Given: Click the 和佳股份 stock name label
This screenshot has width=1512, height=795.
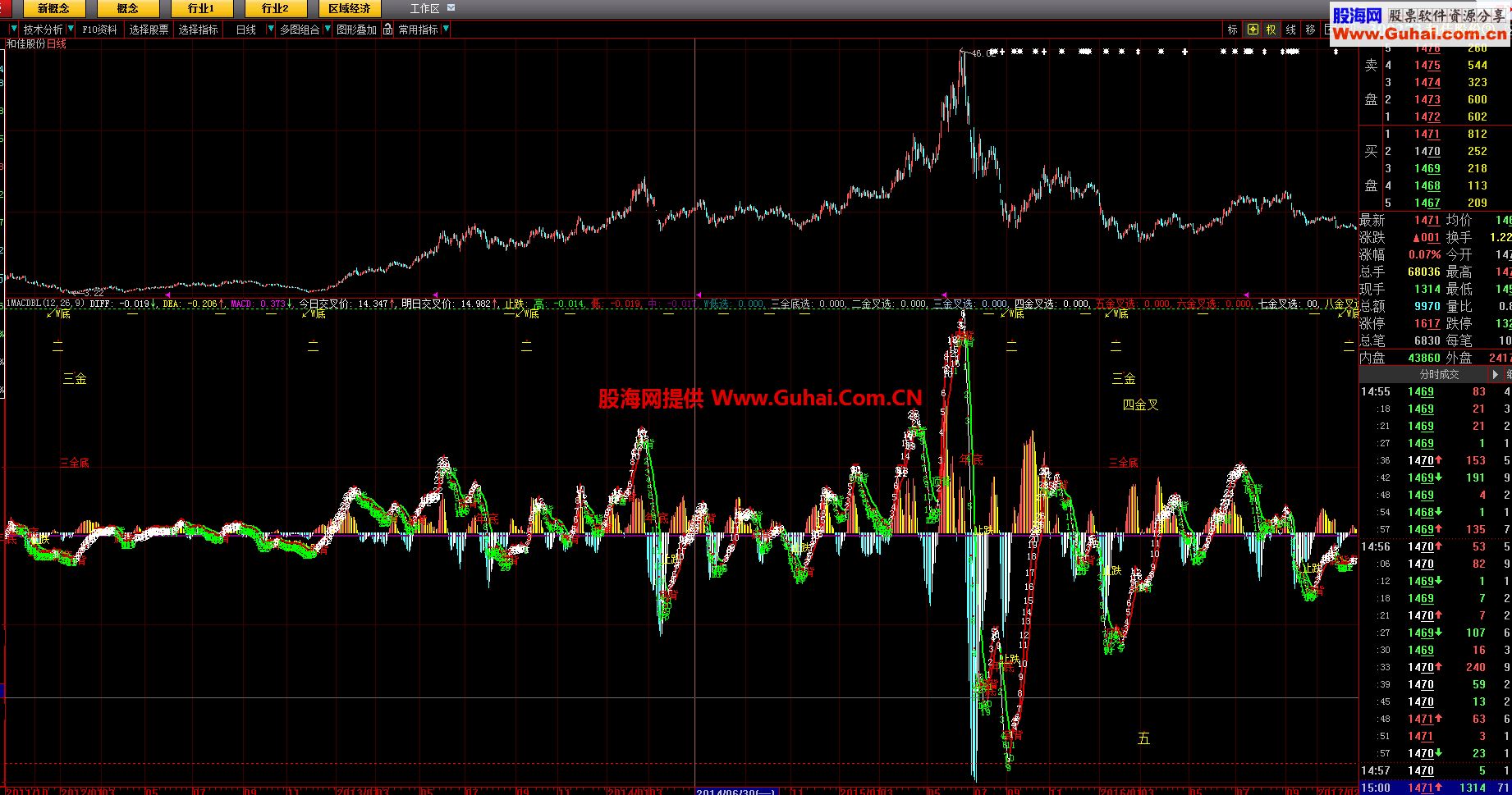Looking at the screenshot, I should pyautogui.click(x=26, y=43).
